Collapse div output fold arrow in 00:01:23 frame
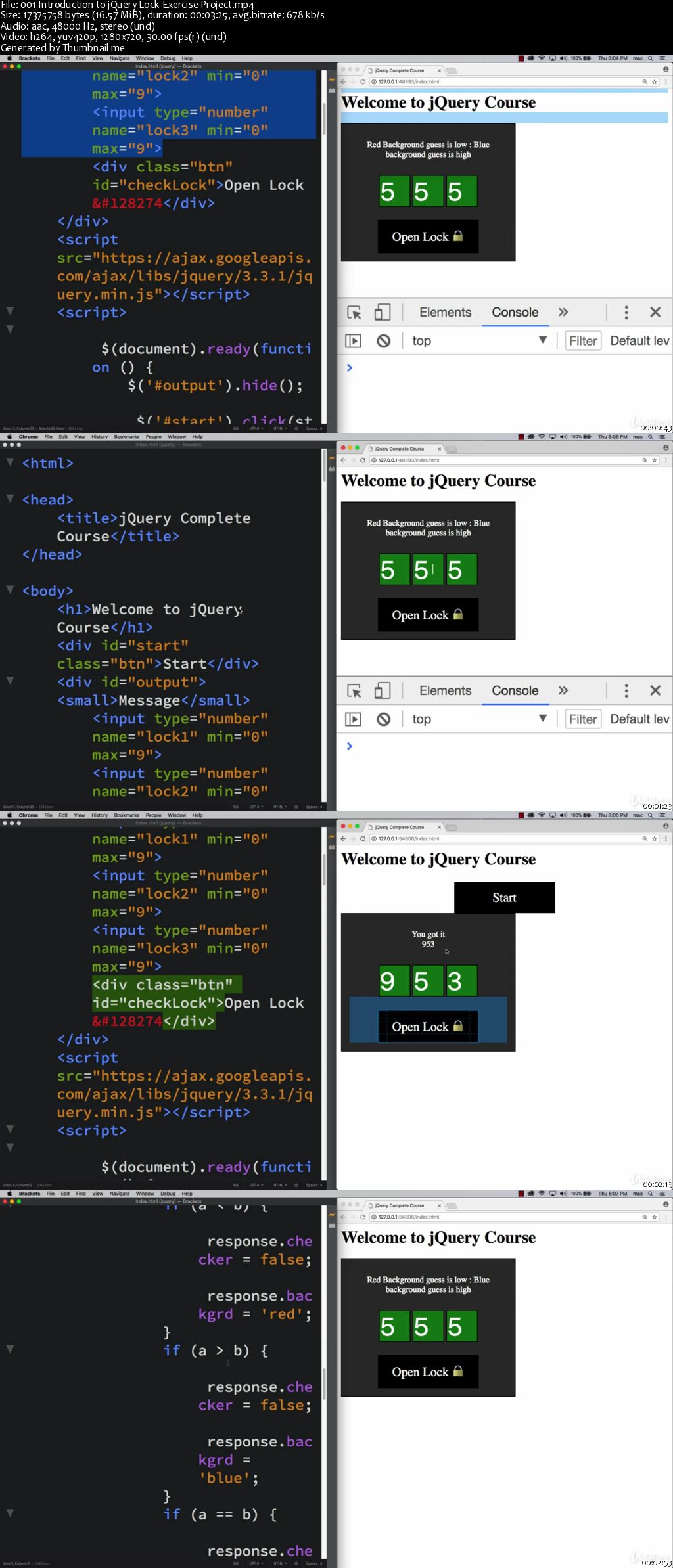Screen dimensions: 673x1568 (10, 681)
